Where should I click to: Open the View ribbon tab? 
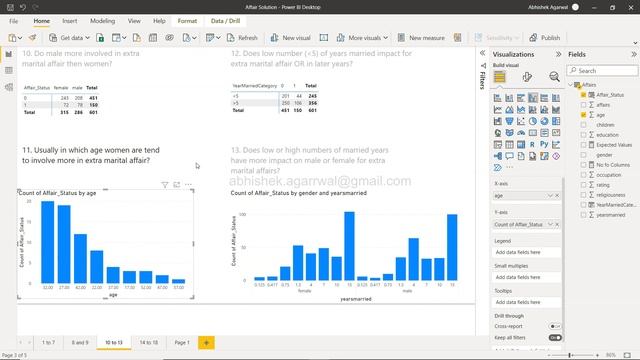tap(134, 21)
